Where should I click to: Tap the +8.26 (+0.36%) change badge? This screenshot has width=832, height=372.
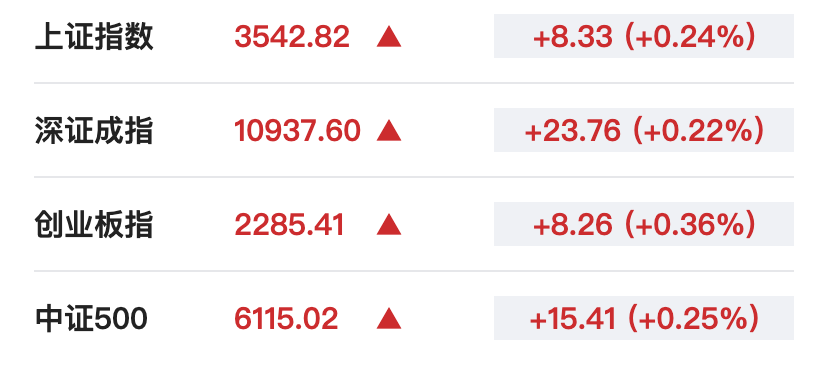(644, 224)
